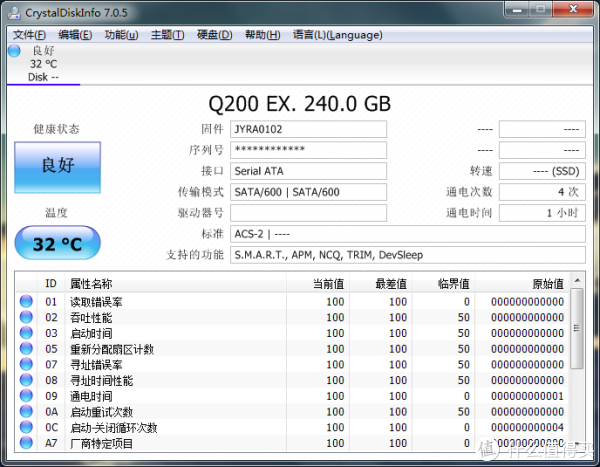Click the scrollbar up arrow in attribute list
Image resolution: width=600 pixels, height=467 pixels.
click(577, 281)
